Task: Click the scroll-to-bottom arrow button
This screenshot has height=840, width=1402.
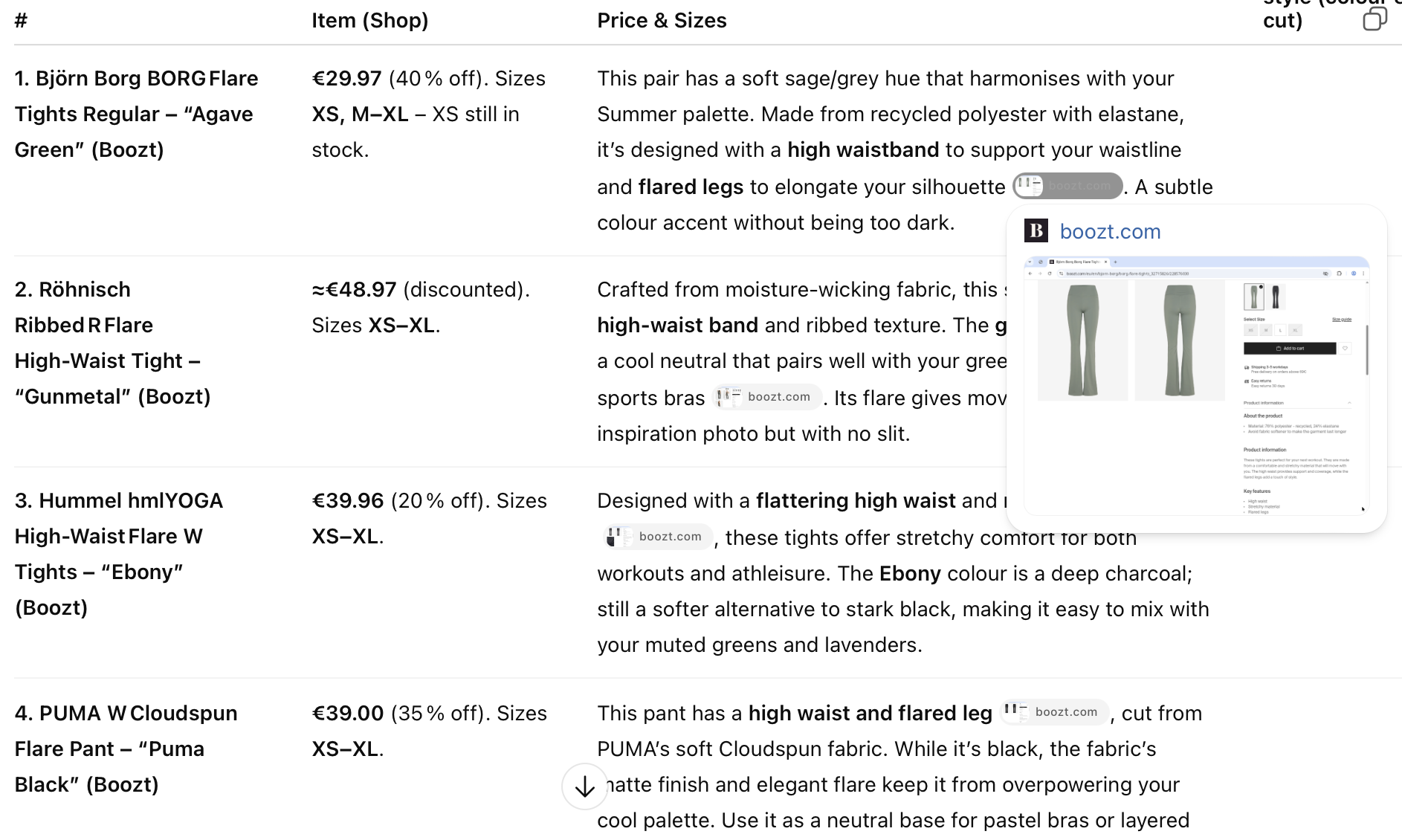Action: [585, 786]
